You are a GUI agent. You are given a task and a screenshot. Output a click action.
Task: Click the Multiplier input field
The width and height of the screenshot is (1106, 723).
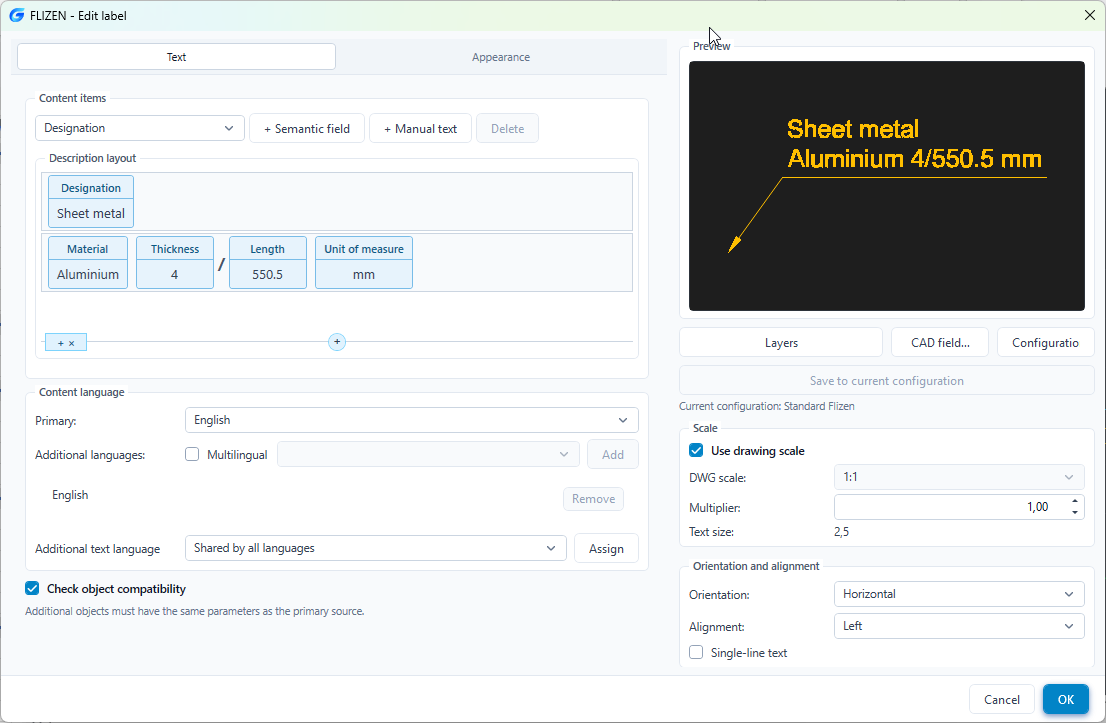(950, 507)
